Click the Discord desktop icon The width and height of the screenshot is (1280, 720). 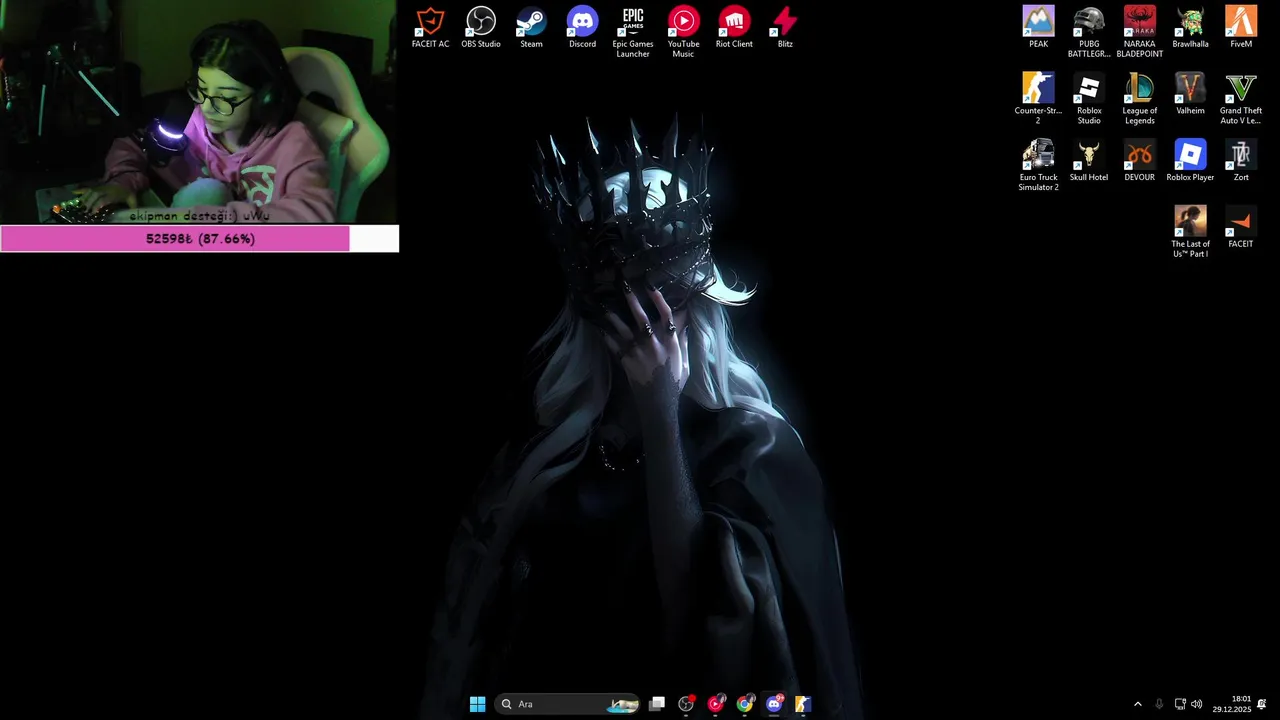click(582, 28)
